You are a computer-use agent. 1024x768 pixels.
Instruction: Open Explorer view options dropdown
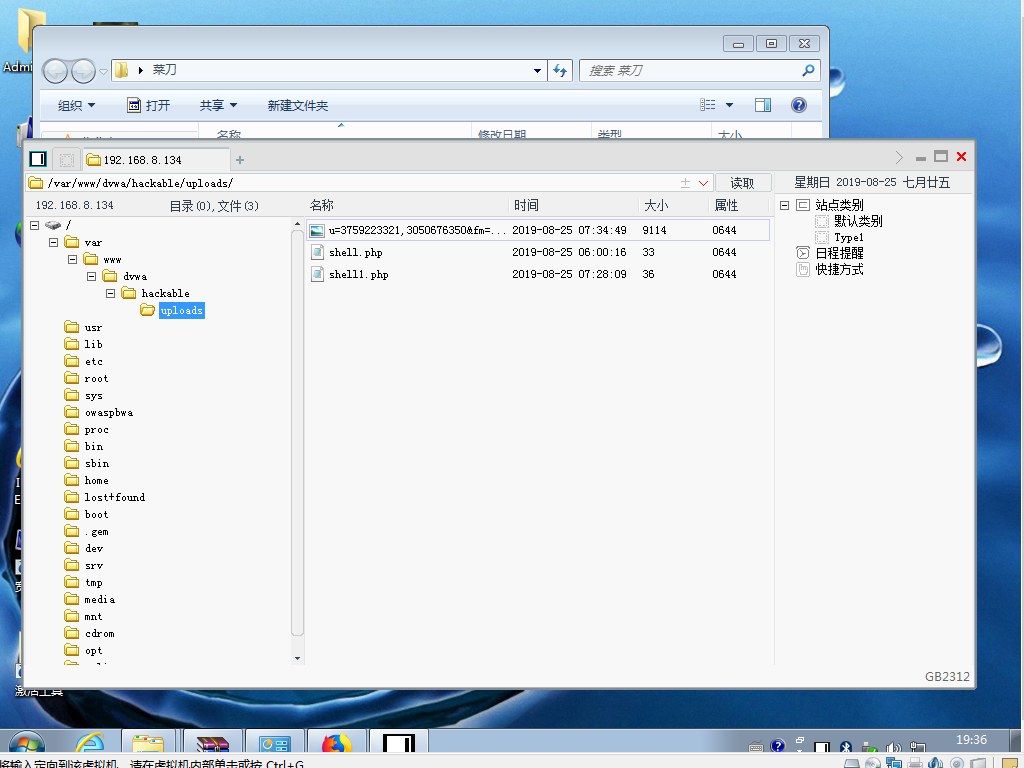[x=729, y=105]
